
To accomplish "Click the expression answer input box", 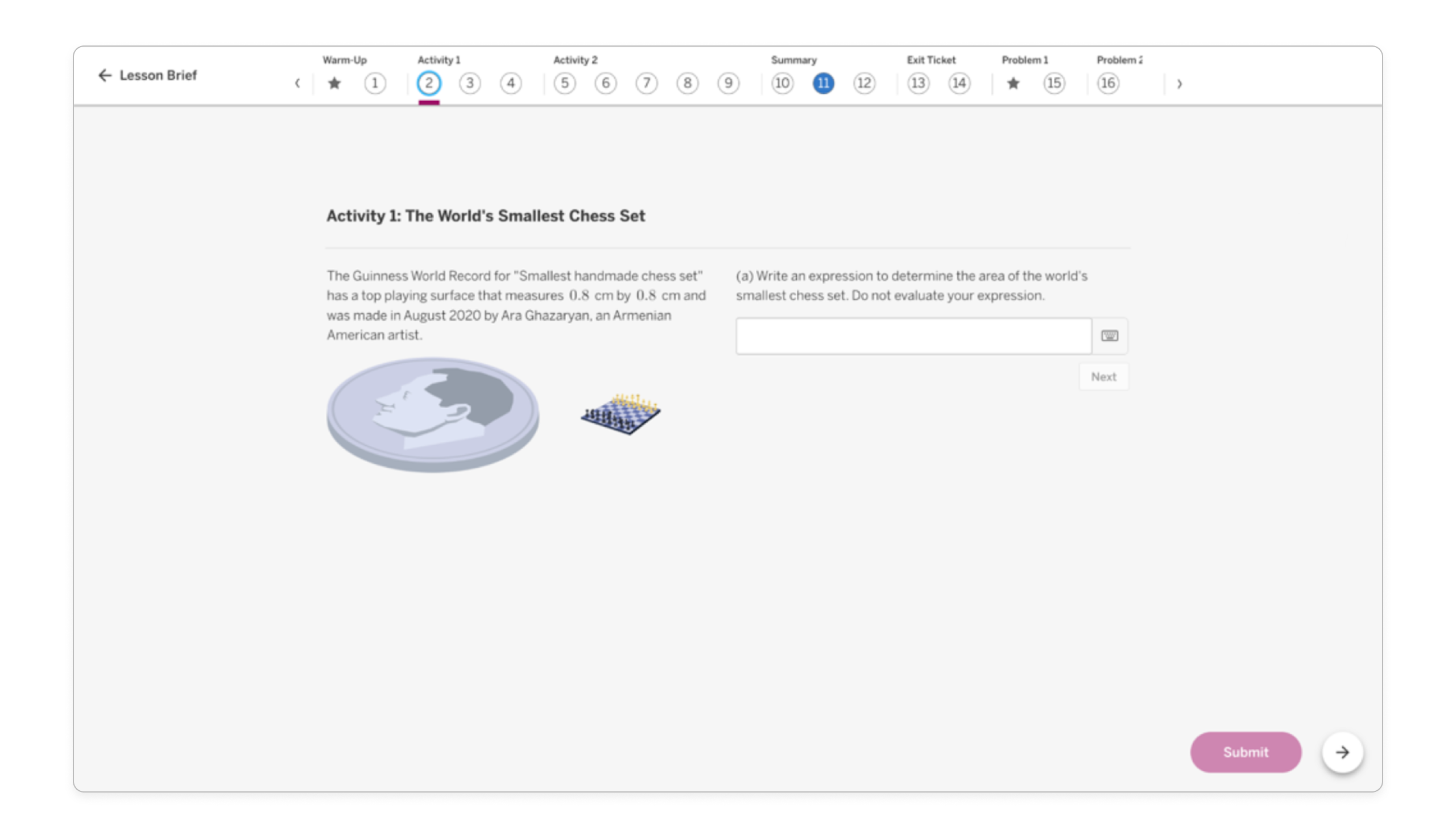I will point(913,336).
